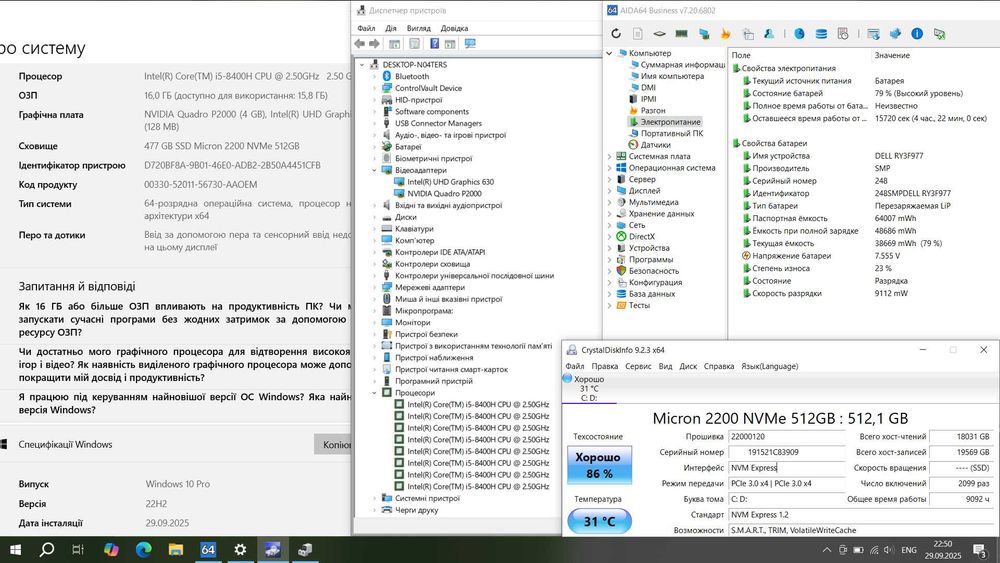Start the AIDA64 stability test flame icon
This screenshot has width=1000, height=563.
coord(726,34)
